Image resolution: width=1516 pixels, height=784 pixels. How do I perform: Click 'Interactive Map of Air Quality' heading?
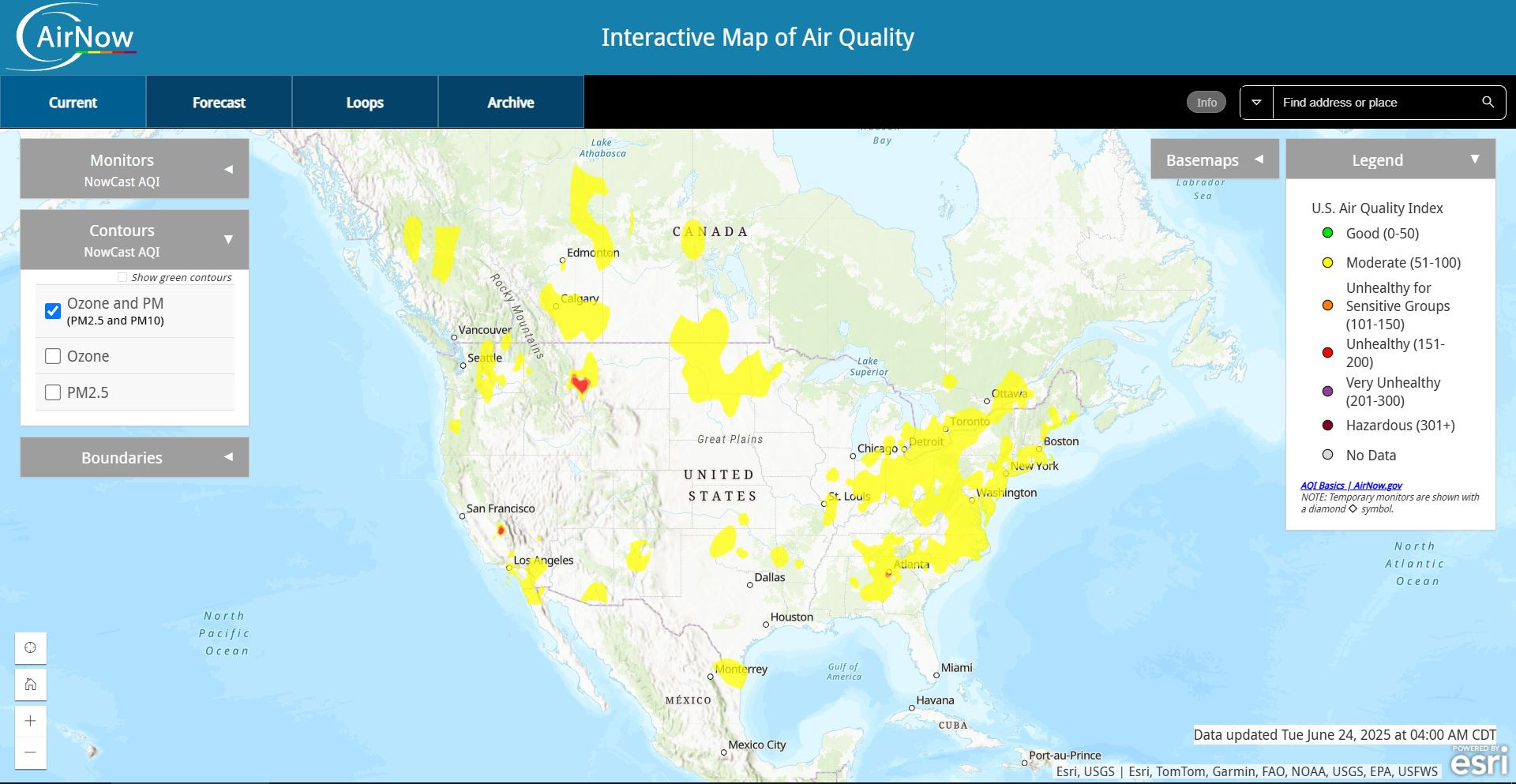tap(758, 37)
